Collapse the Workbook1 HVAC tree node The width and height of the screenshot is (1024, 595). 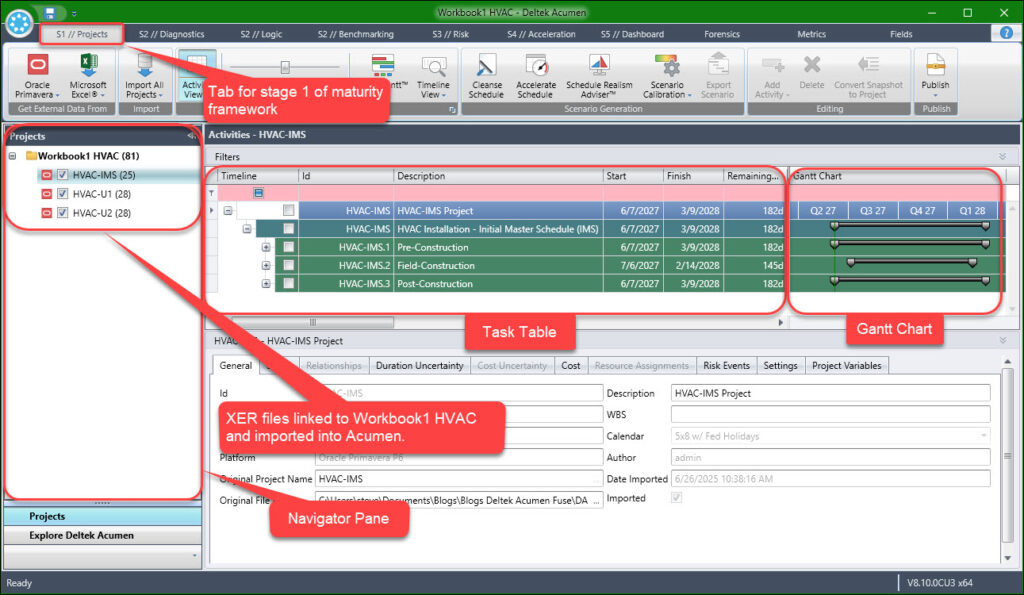pos(12,156)
